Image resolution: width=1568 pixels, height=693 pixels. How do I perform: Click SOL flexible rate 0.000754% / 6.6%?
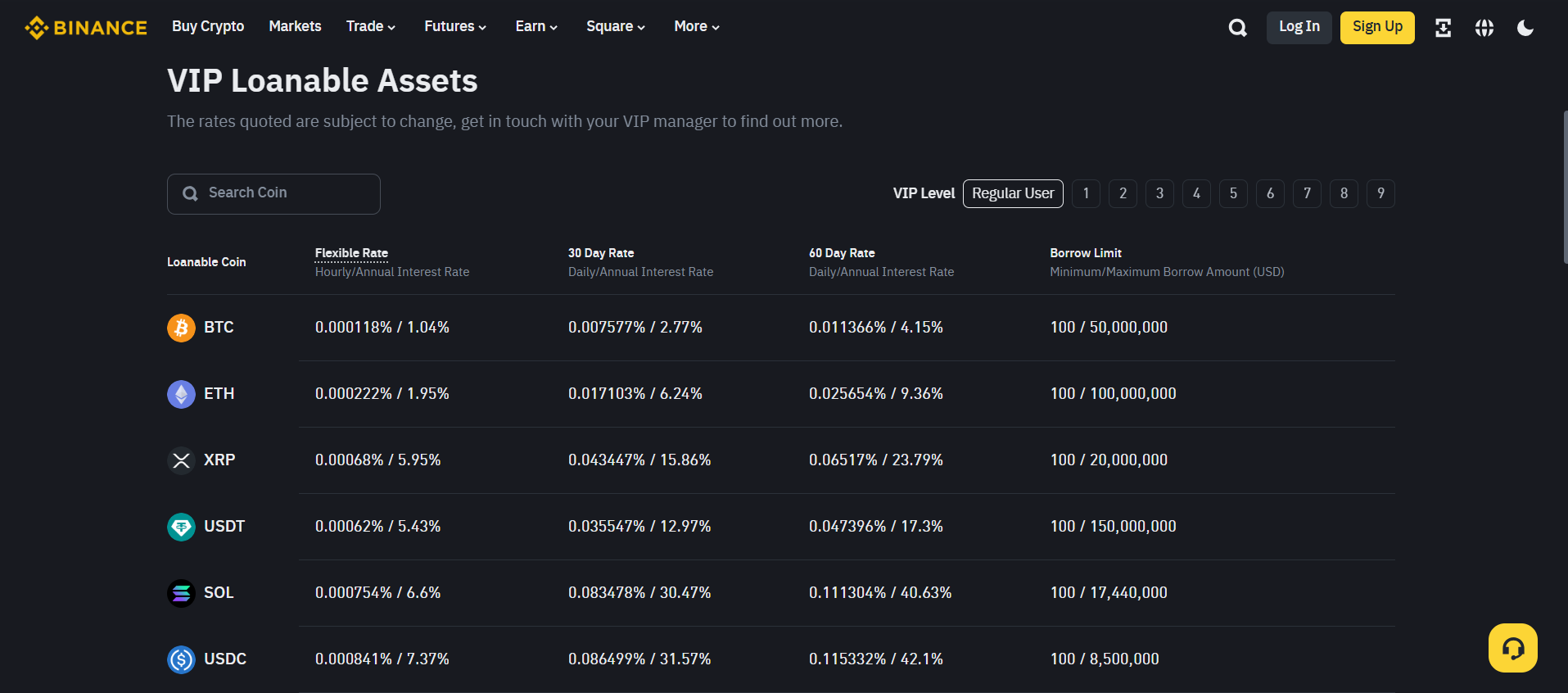pyautogui.click(x=378, y=593)
